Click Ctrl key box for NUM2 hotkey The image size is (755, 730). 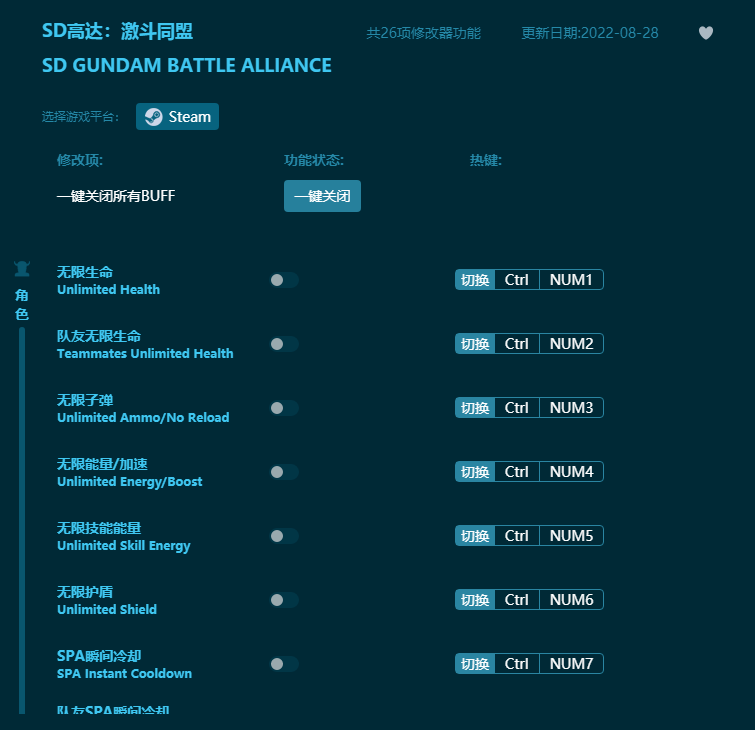point(516,344)
